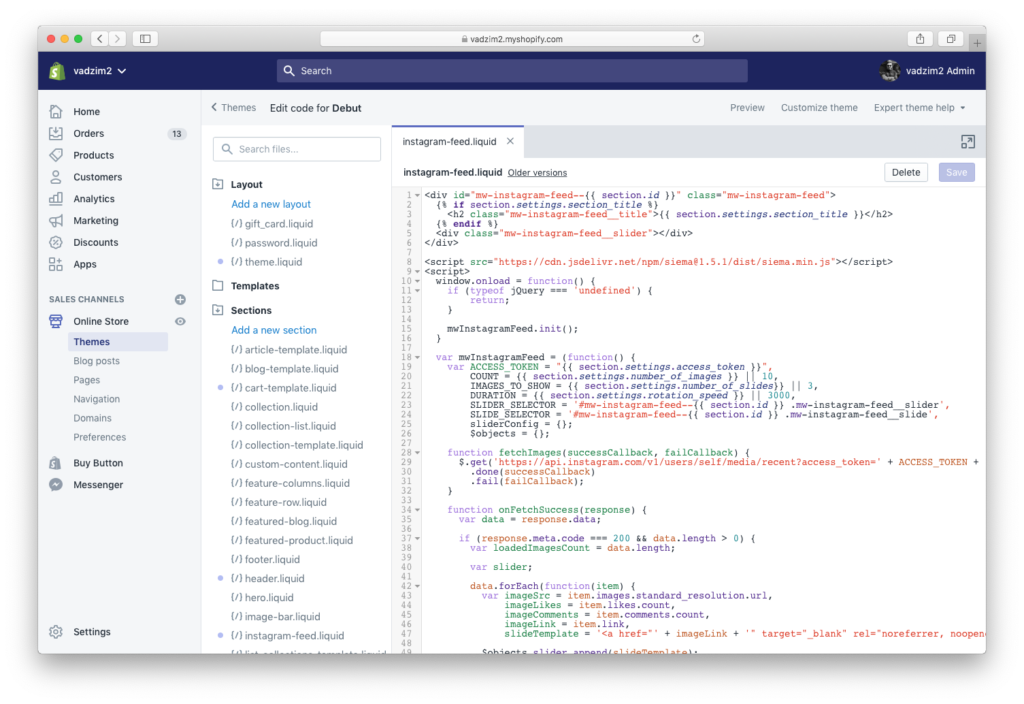Open the Customers person icon
The image size is (1024, 704).
pyautogui.click(x=56, y=177)
